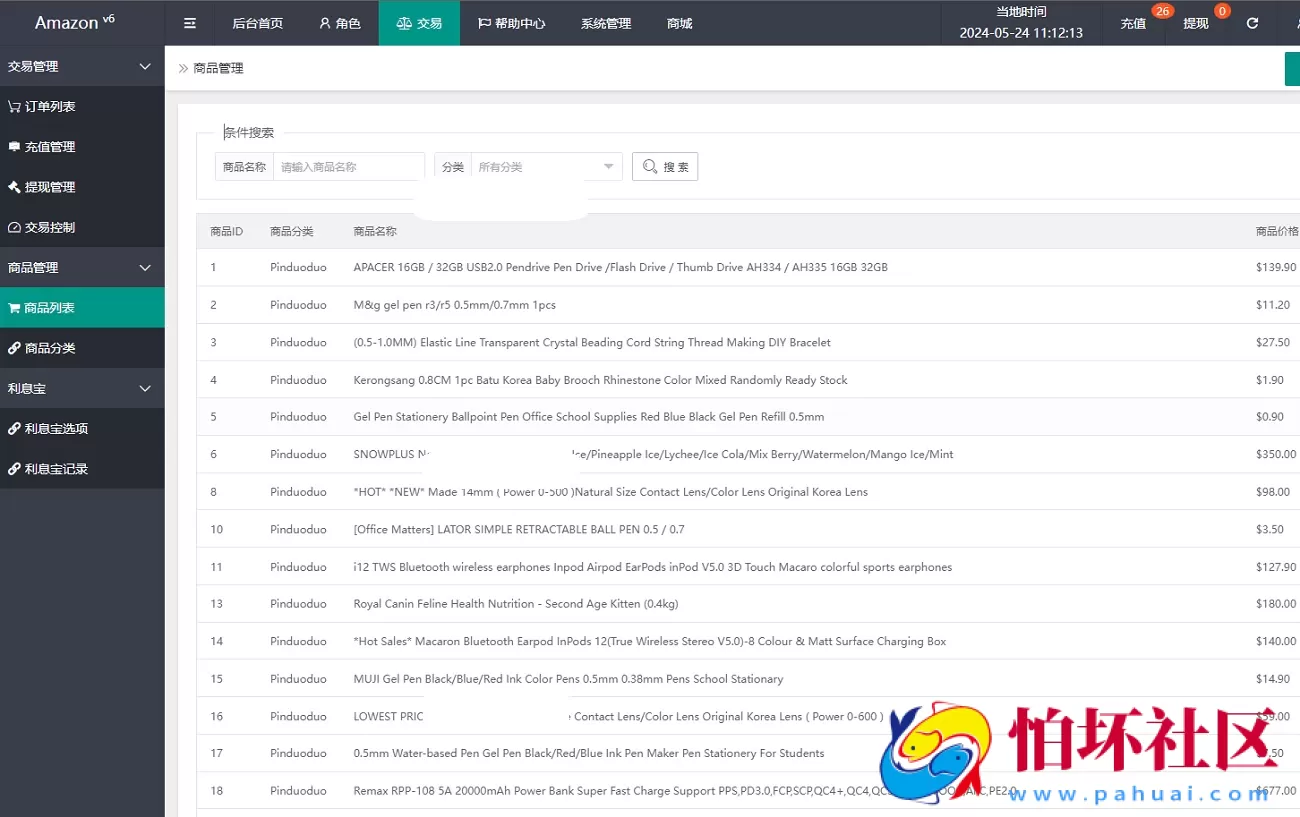Open the 系统管理 top menu
This screenshot has width=1300, height=817.
(606, 23)
